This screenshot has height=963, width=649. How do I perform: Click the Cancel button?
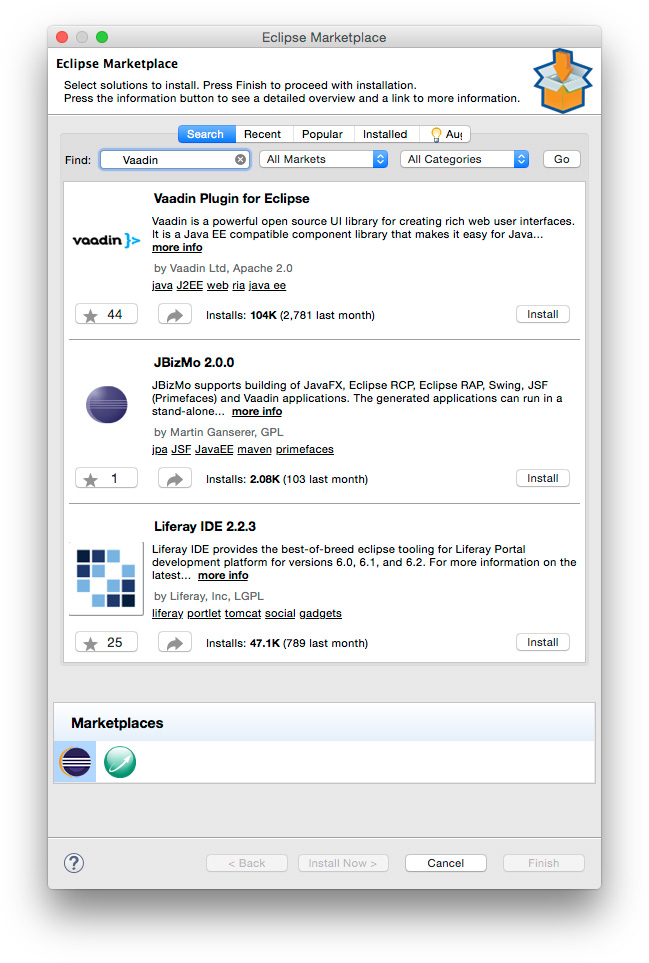click(446, 863)
